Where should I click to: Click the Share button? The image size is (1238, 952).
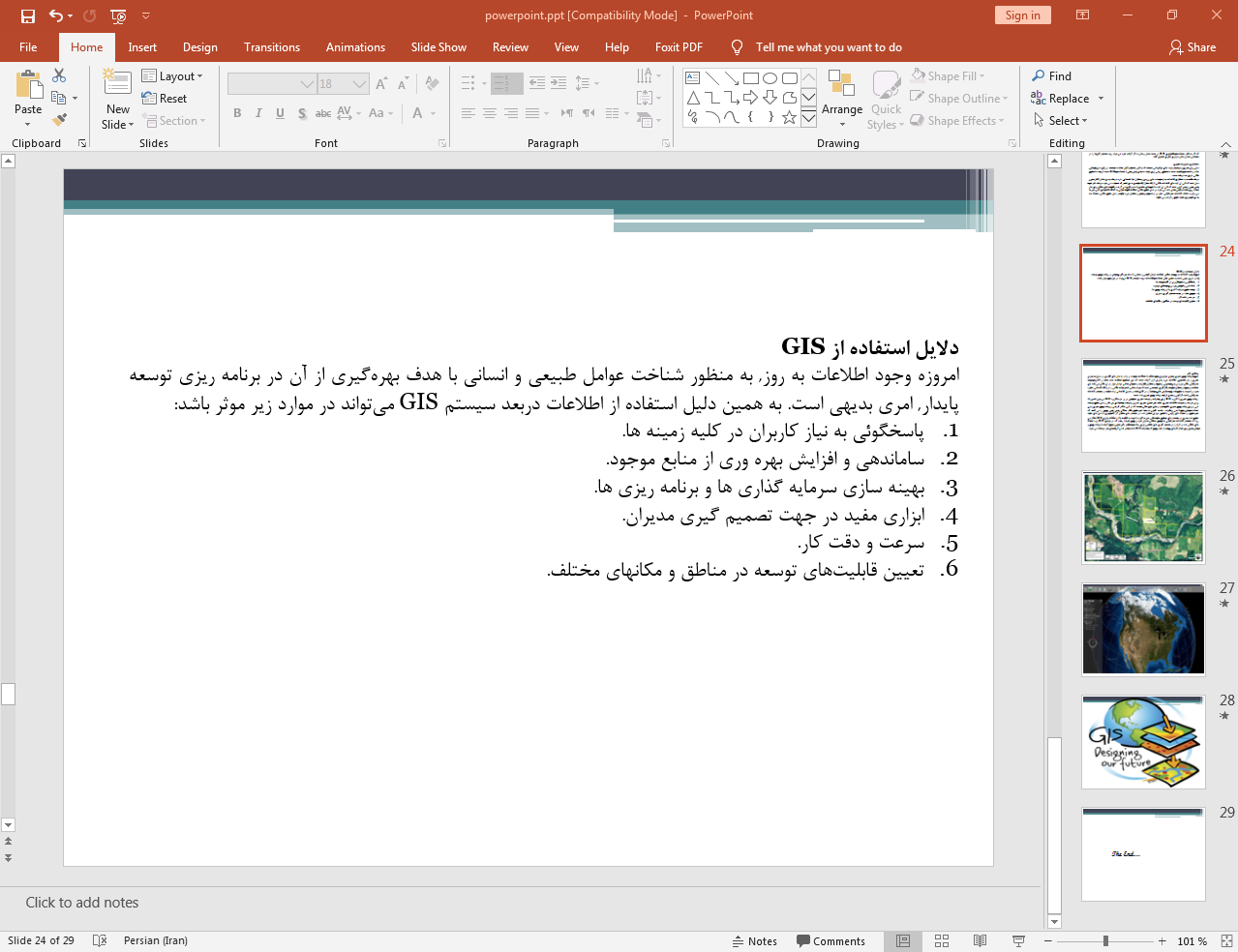pyautogui.click(x=1193, y=46)
